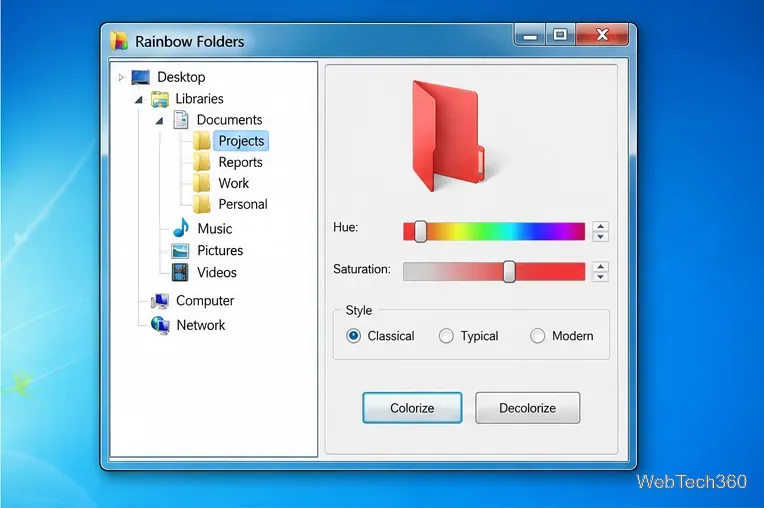Click the Rainbow Folders app icon in title bar
Image resolution: width=764 pixels, height=508 pixels.
pos(119,41)
